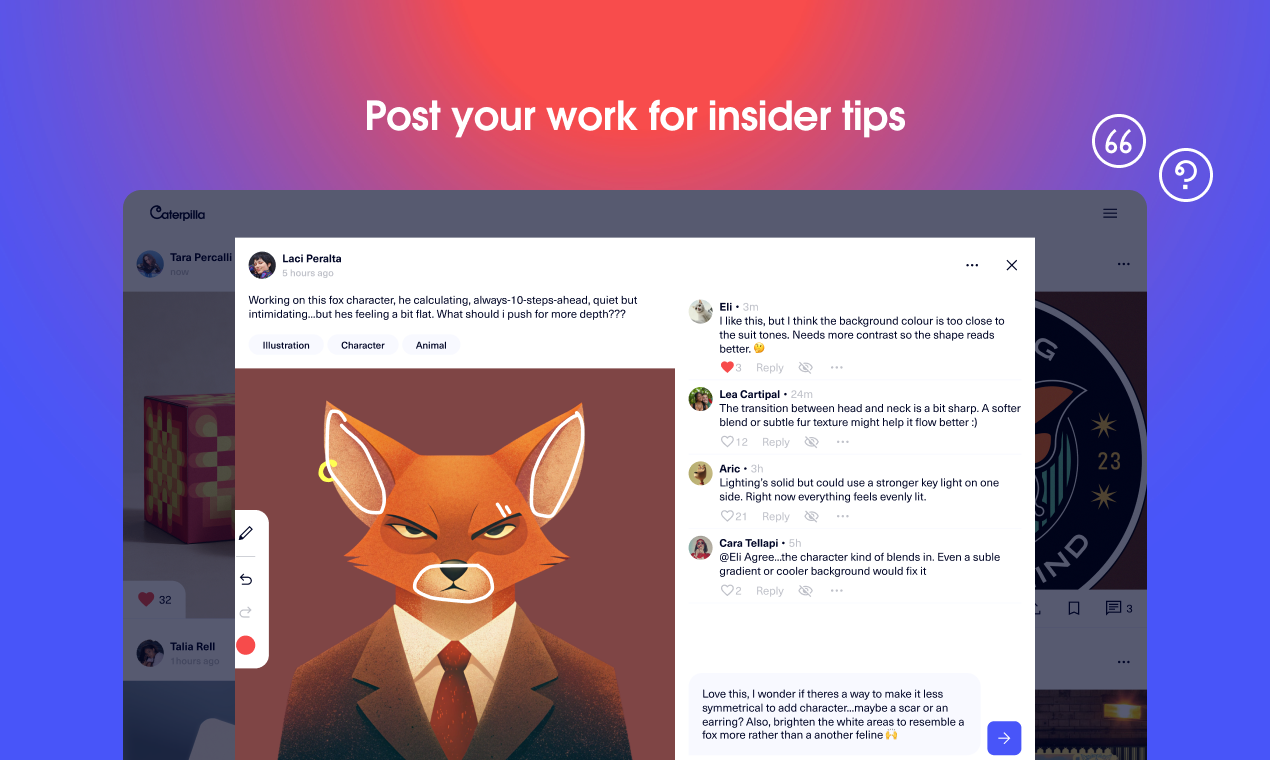Open the hamburger menu
The image size is (1270, 760).
(1110, 213)
